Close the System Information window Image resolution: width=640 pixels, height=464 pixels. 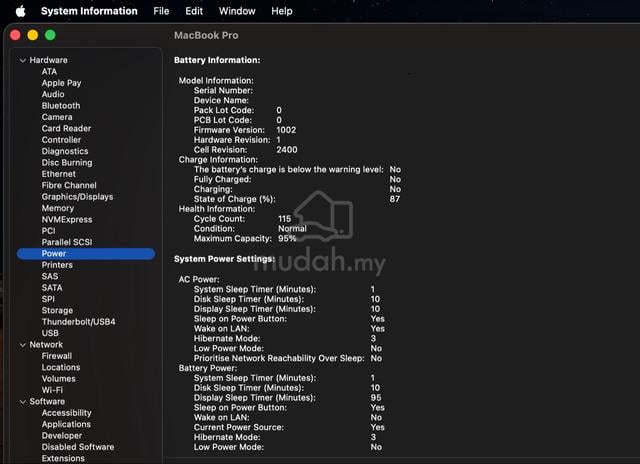(x=15, y=35)
